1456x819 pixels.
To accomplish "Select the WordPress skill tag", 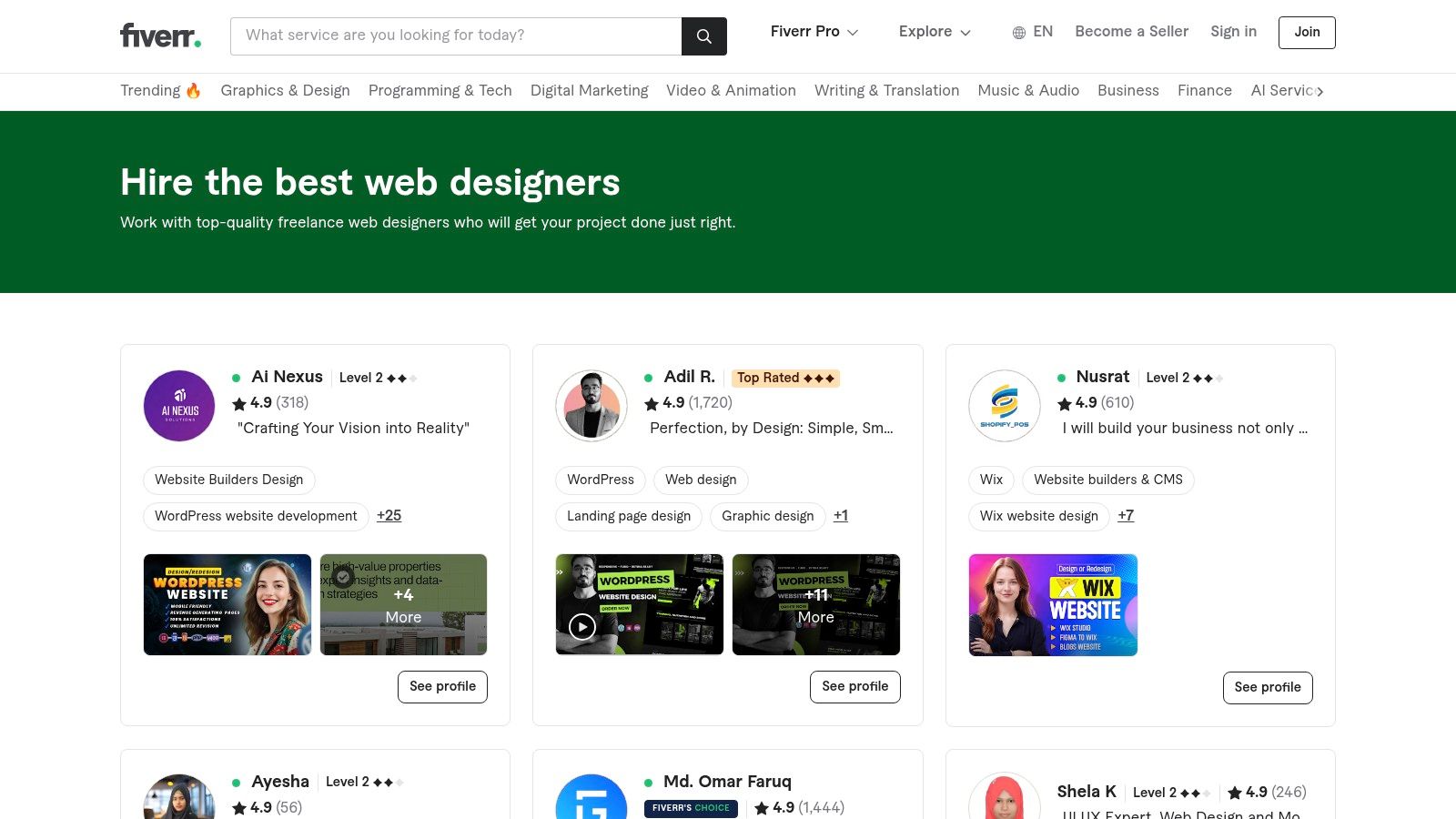I will pos(601,480).
